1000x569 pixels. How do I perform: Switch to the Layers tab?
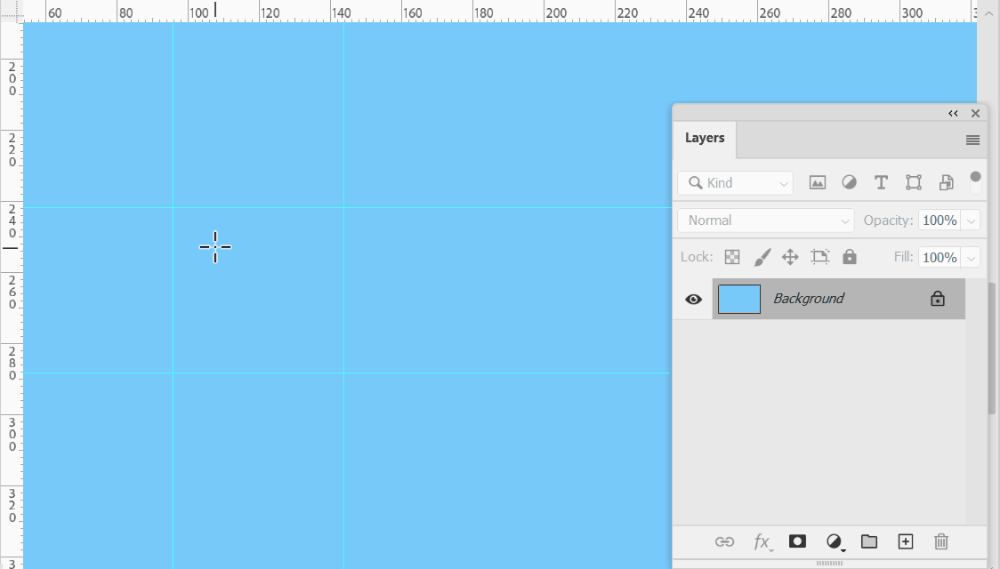705,138
